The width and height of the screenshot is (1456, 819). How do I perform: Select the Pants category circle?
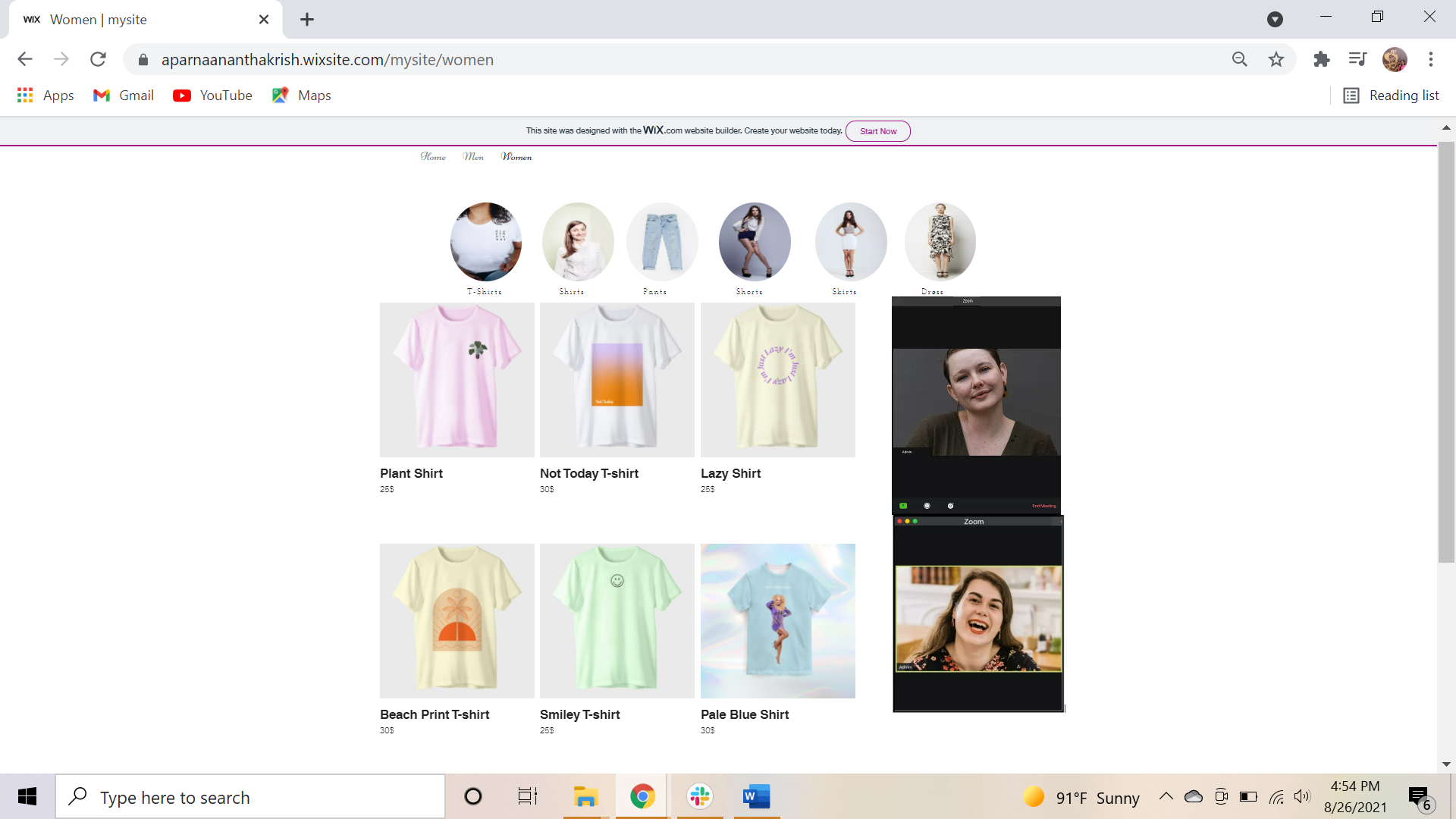662,242
